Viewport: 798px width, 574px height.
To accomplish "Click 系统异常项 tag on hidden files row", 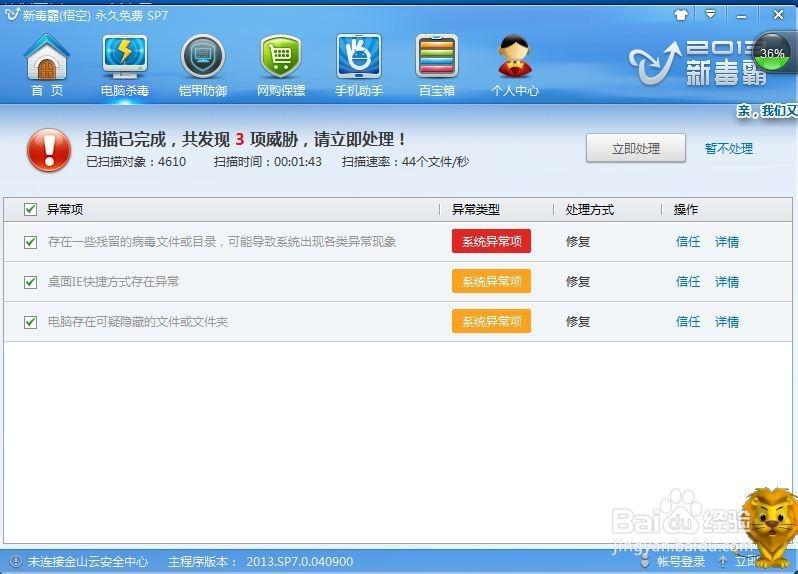I will pyautogui.click(x=491, y=322).
